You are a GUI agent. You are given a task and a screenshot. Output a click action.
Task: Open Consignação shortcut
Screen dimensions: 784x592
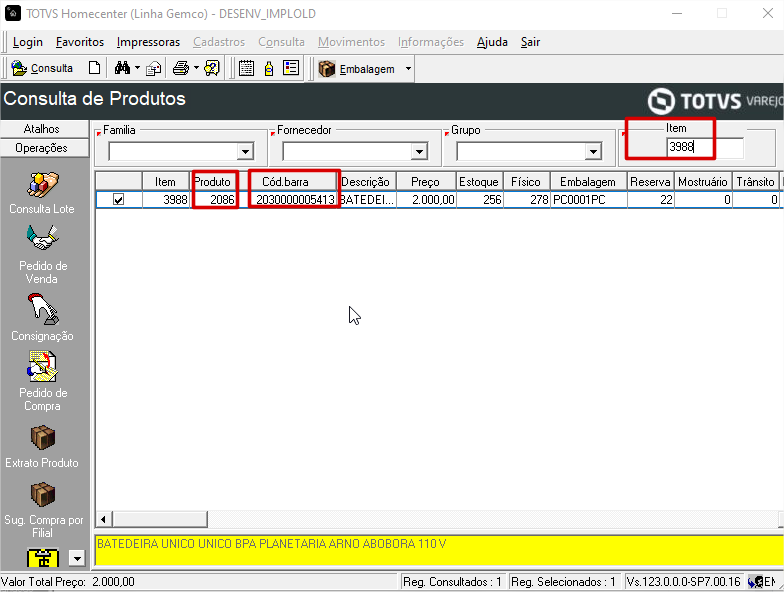click(42, 318)
